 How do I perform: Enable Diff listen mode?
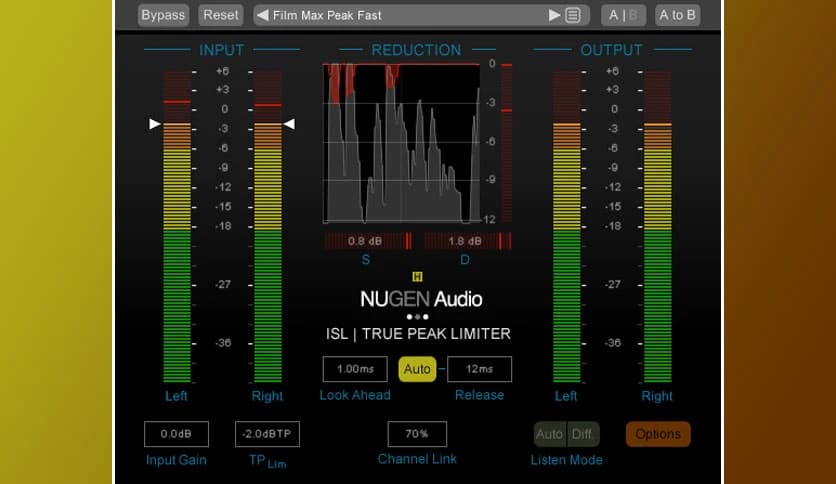pyautogui.click(x=583, y=434)
